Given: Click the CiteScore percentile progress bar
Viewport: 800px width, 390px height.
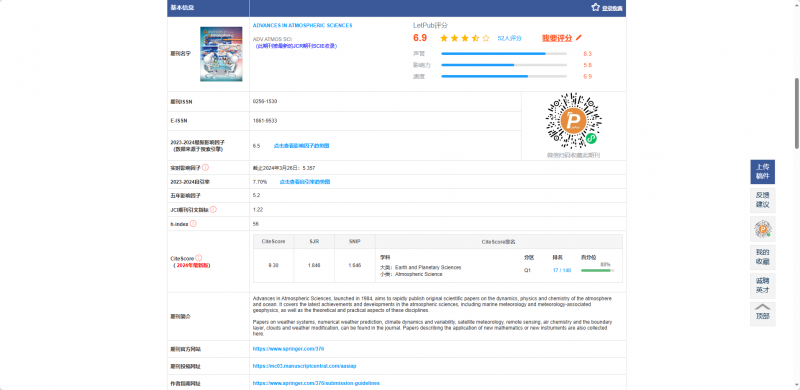Looking at the screenshot, I should coord(597,271).
